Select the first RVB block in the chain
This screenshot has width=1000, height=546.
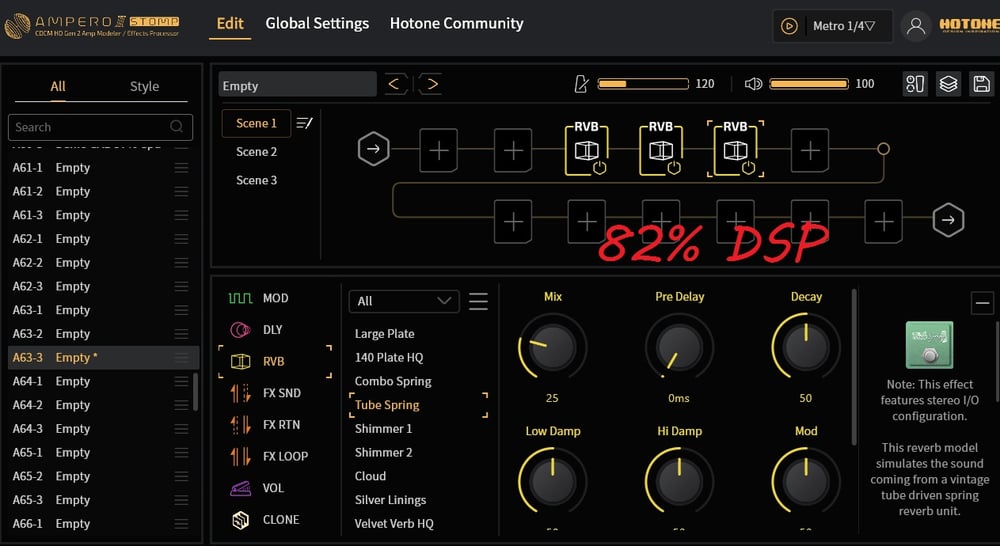(x=586, y=148)
